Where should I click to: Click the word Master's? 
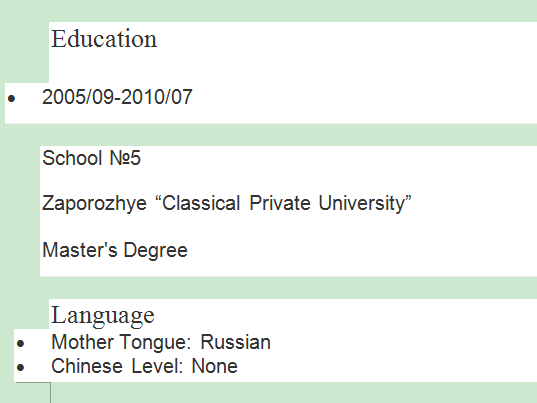point(80,250)
